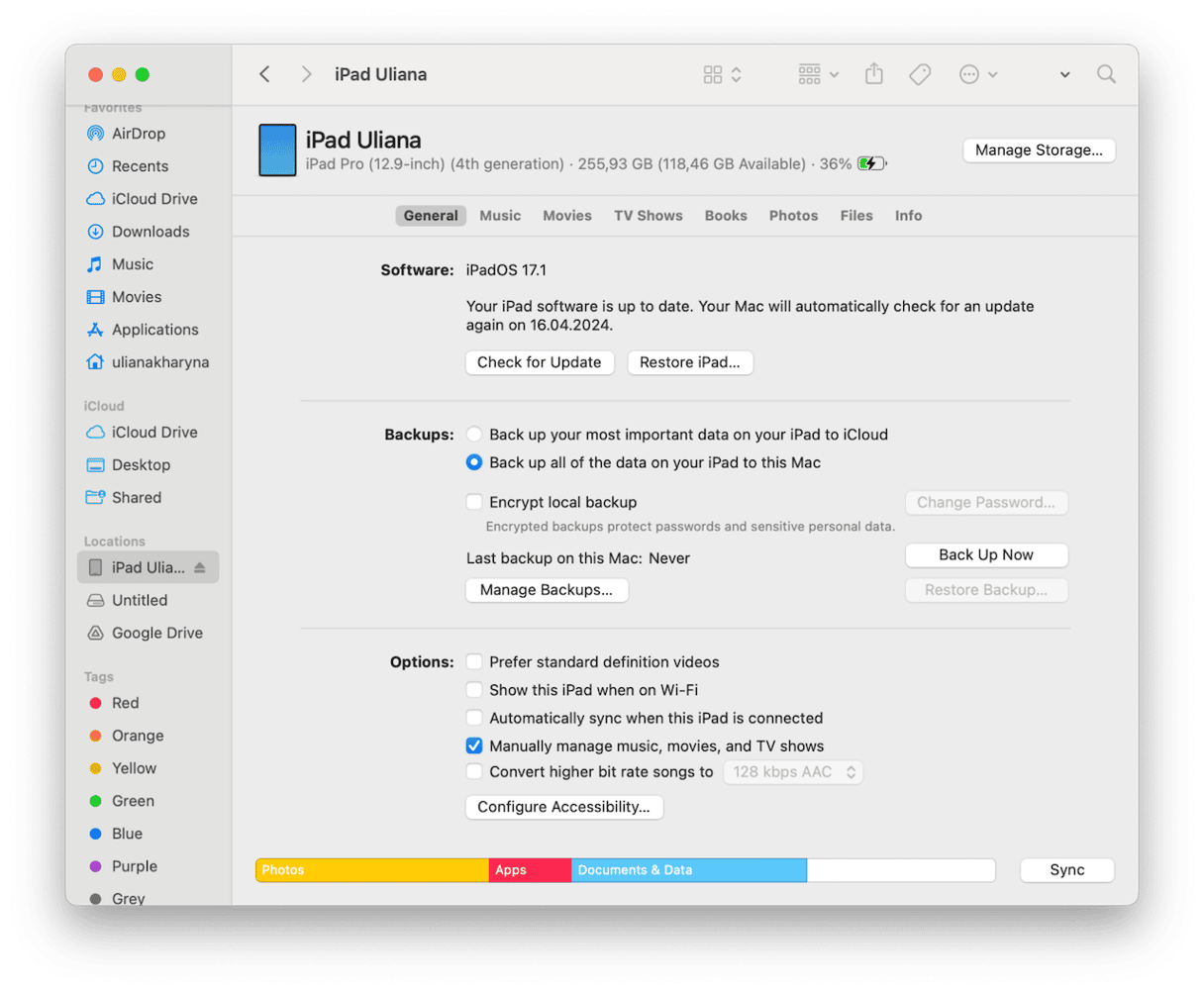Open Desktop in the sidebar
The image size is (1204, 992).
[141, 465]
